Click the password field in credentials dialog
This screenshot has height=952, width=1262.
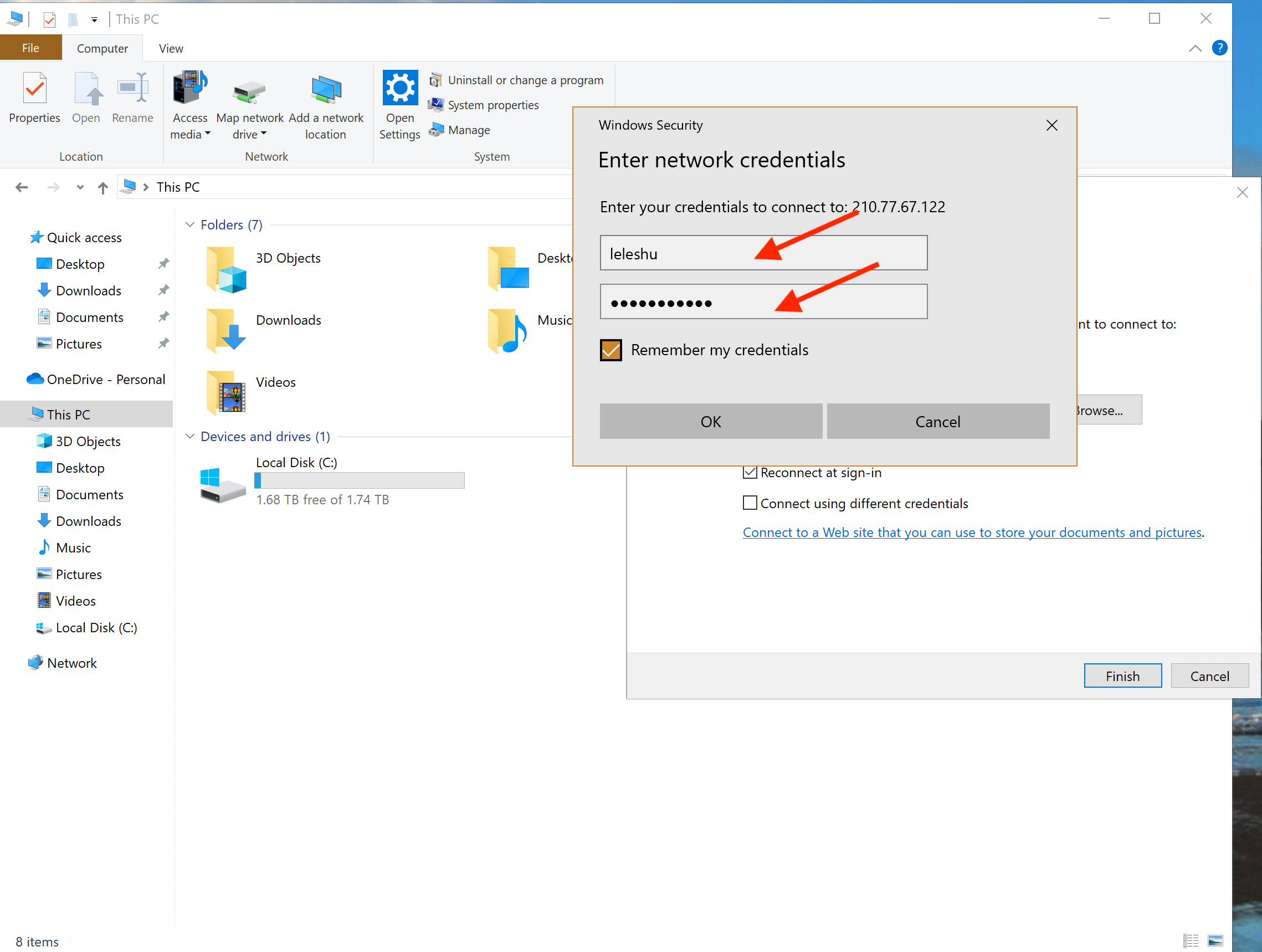tap(763, 301)
